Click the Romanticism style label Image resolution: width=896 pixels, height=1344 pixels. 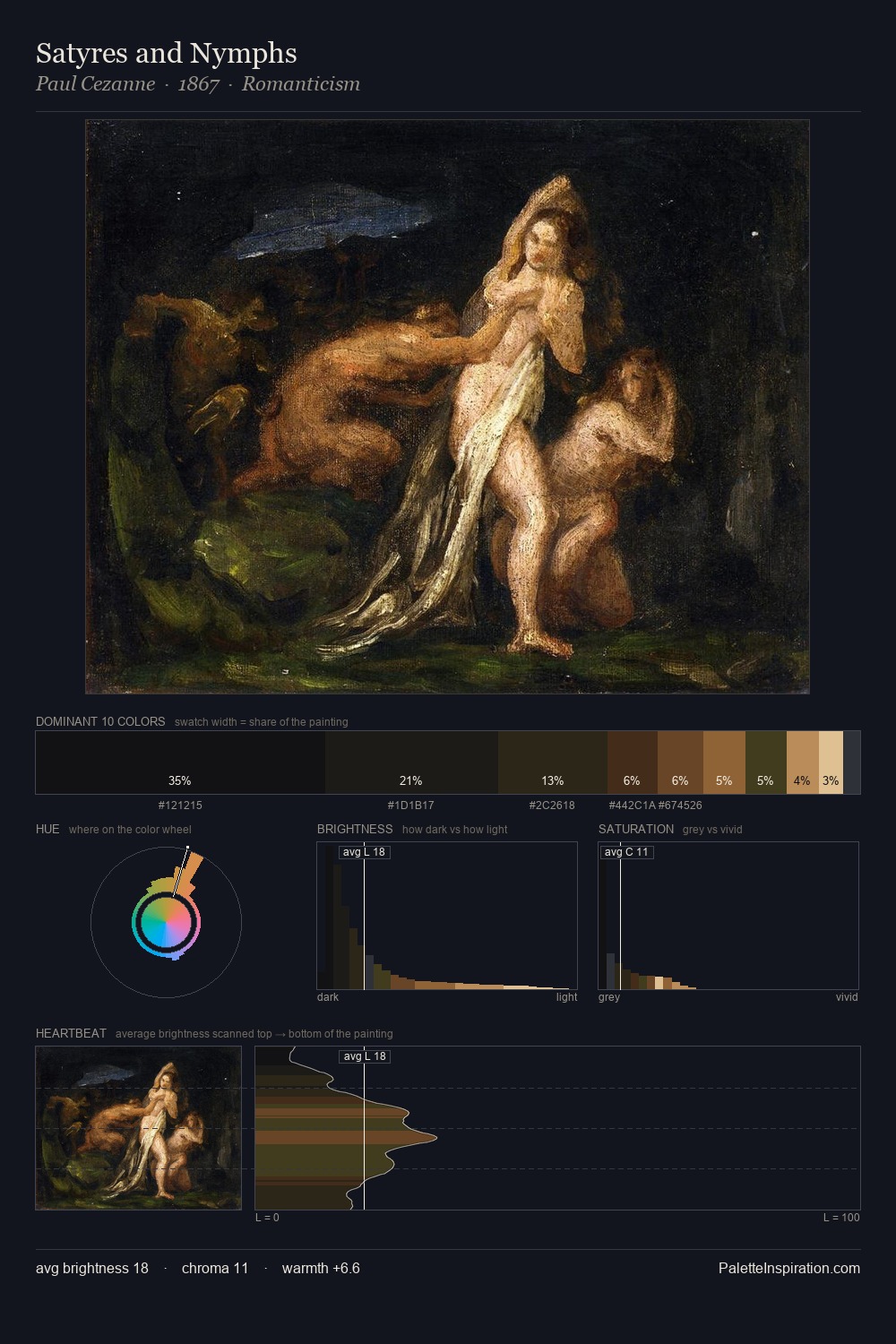click(x=301, y=84)
